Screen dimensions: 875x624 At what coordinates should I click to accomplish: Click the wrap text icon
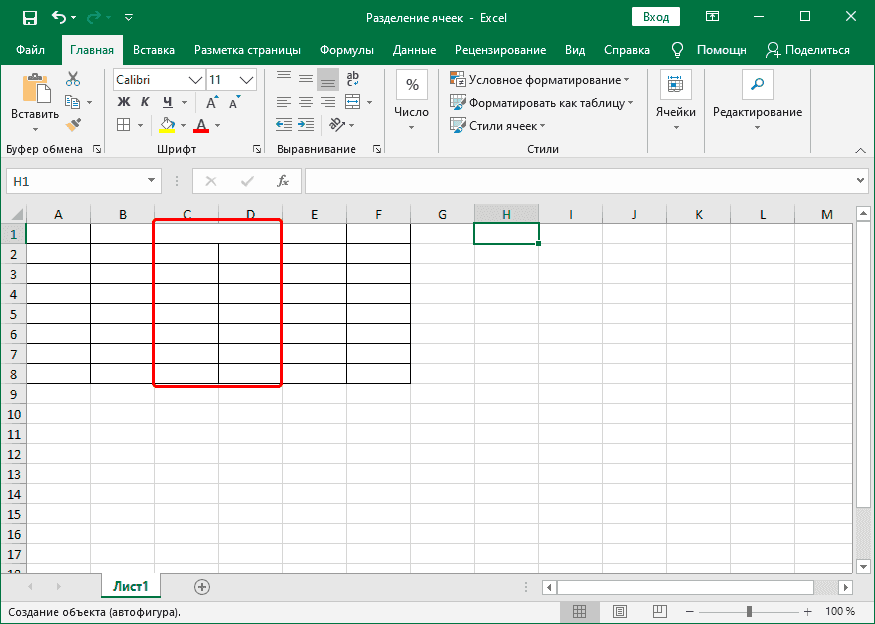point(352,79)
